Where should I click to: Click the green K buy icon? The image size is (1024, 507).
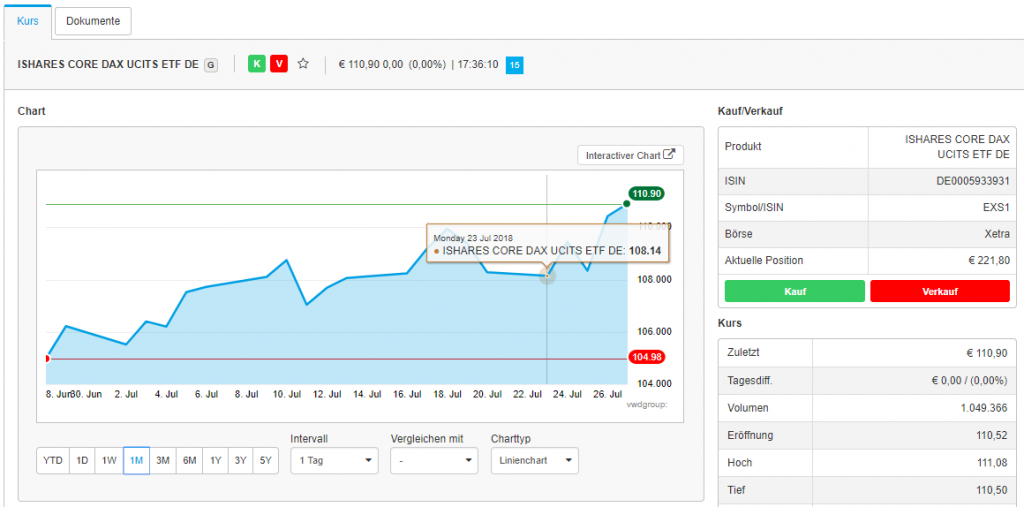pos(257,64)
